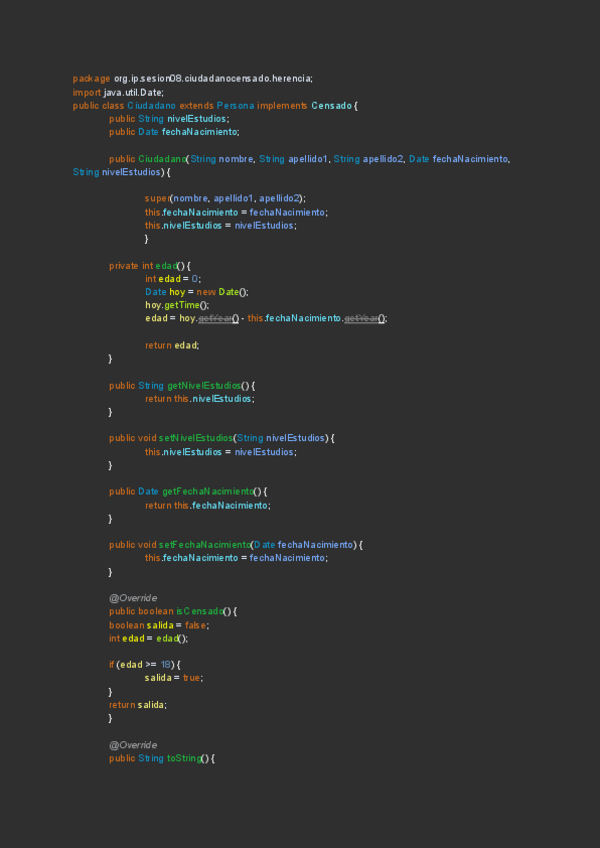Click the @Override annotation above isCensado
The image size is (600, 848).
(x=132, y=598)
